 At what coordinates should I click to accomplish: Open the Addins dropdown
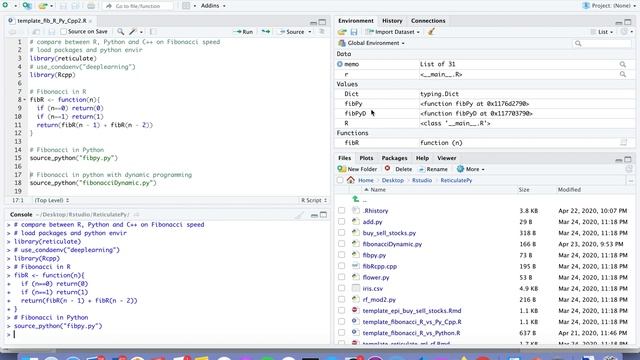213,6
